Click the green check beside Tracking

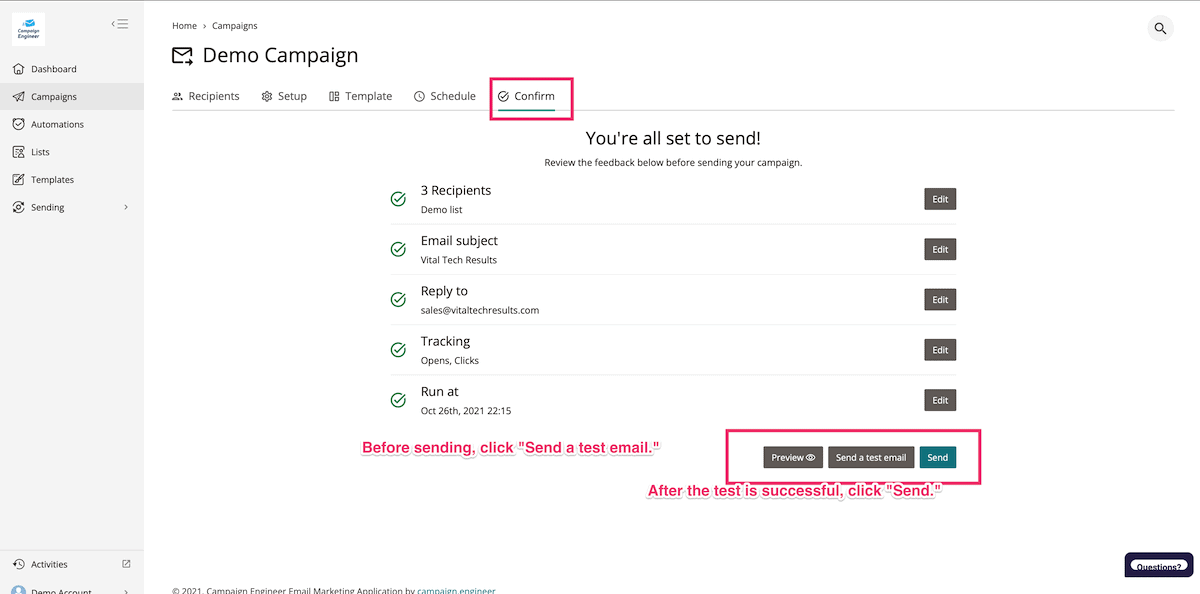tap(398, 350)
